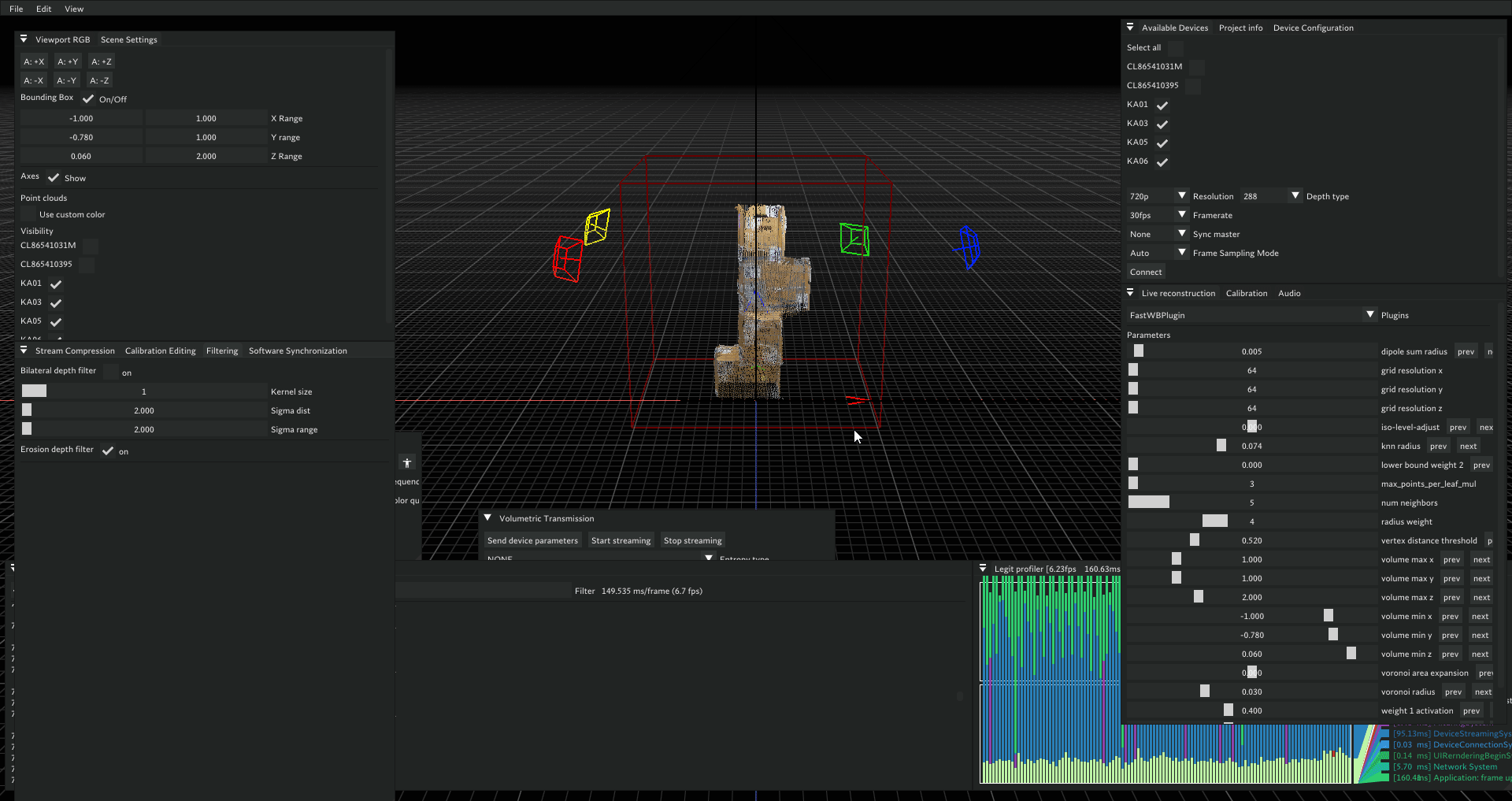Viewport: 1512px width, 801px height.
Task: Expand the 30fps Framerate dropdown
Action: point(1158,215)
